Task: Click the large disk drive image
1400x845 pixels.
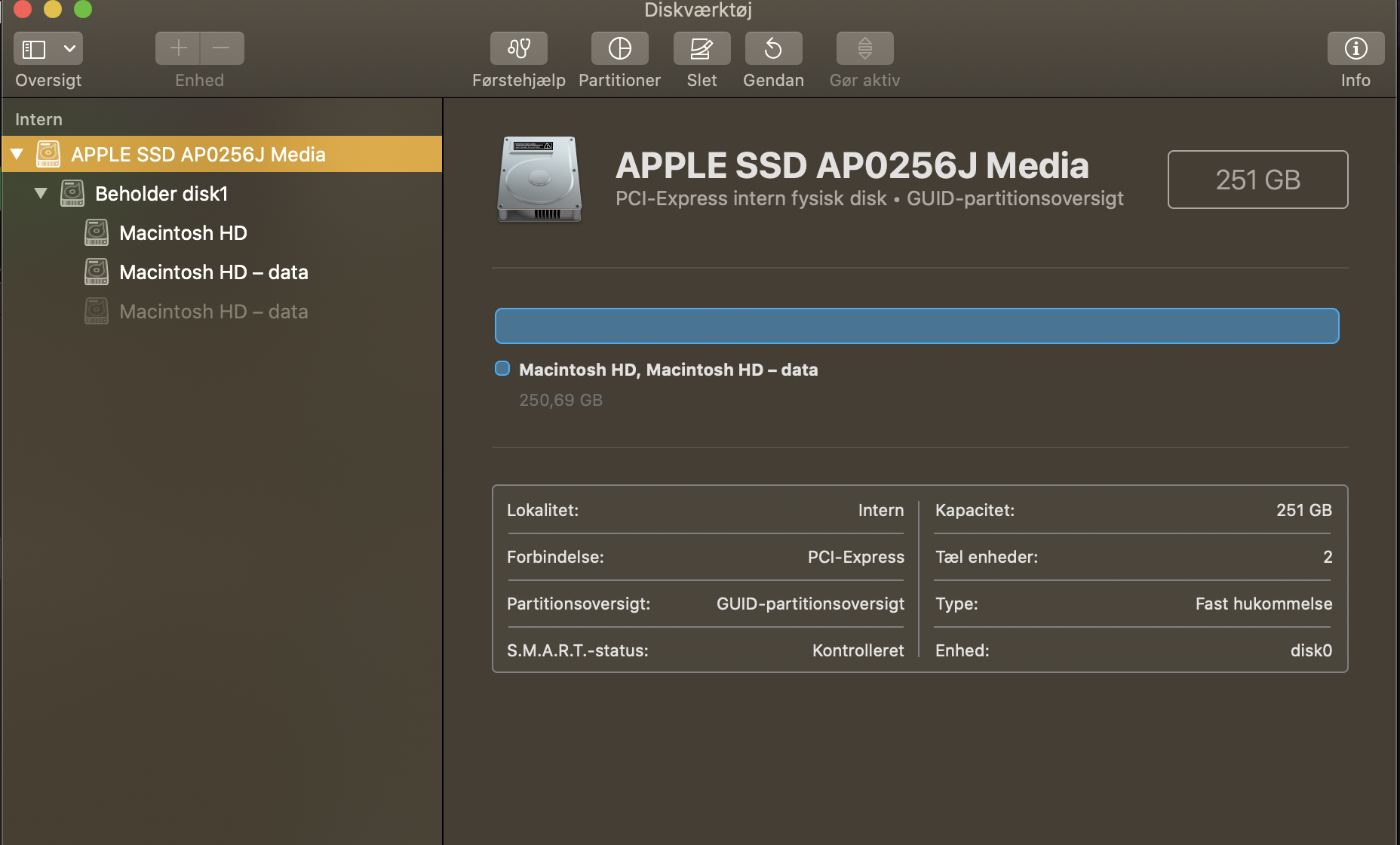Action: click(539, 180)
